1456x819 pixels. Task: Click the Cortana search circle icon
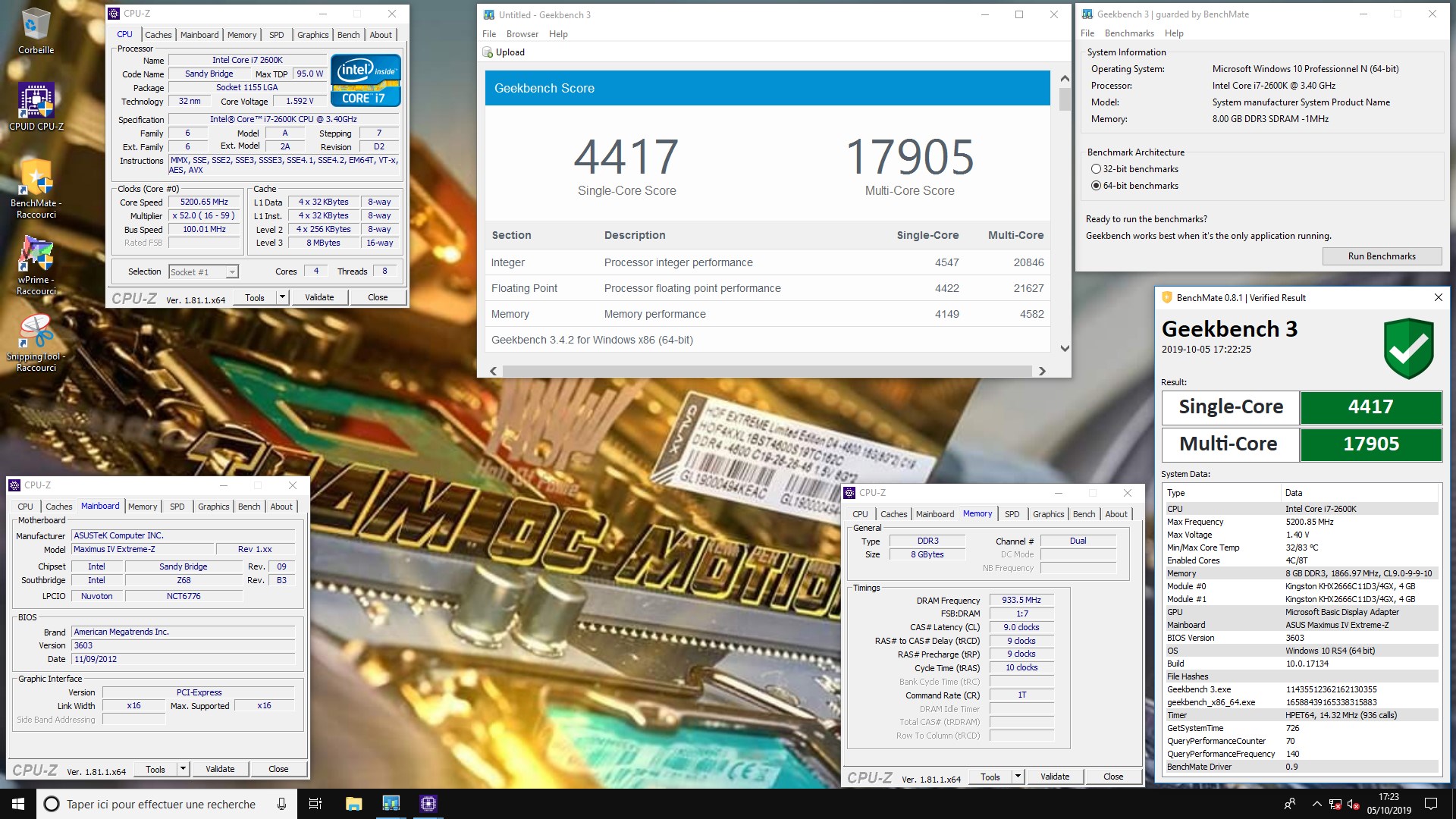(51, 804)
